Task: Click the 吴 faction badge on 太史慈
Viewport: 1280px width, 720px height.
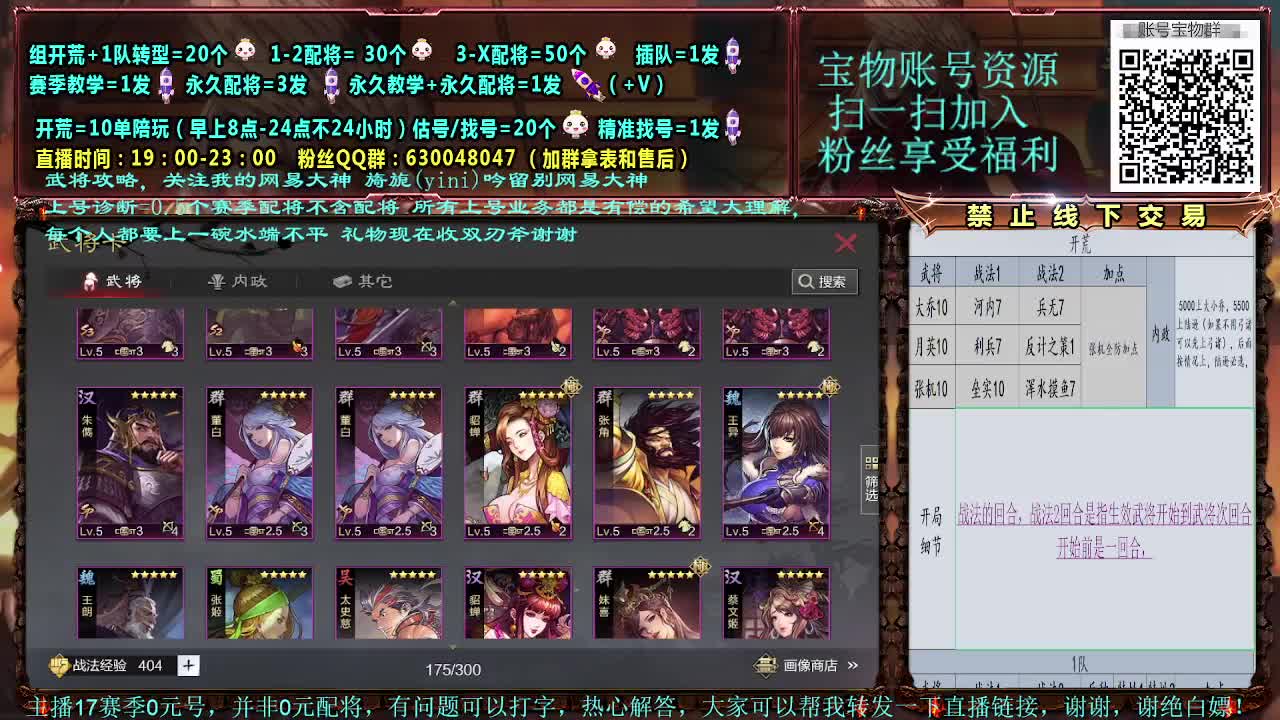Action: (346, 578)
